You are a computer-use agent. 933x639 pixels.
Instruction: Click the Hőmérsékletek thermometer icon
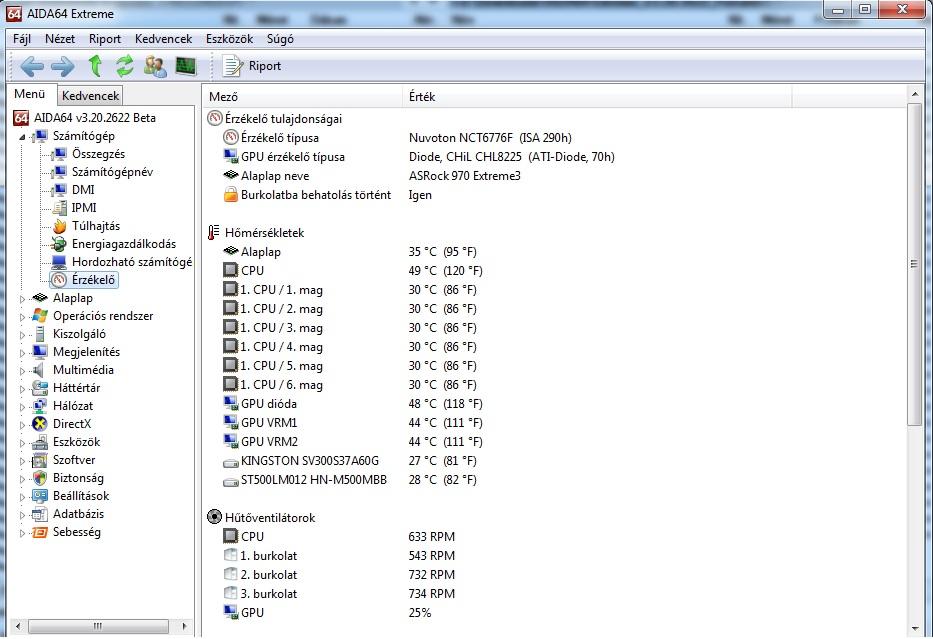coord(213,233)
